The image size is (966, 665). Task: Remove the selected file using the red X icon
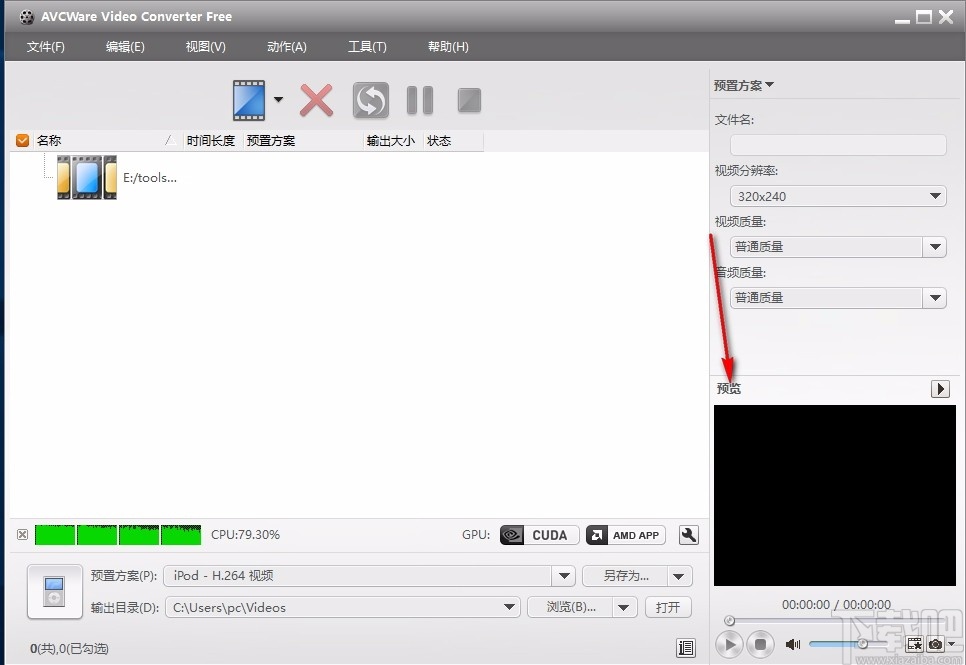pos(316,100)
